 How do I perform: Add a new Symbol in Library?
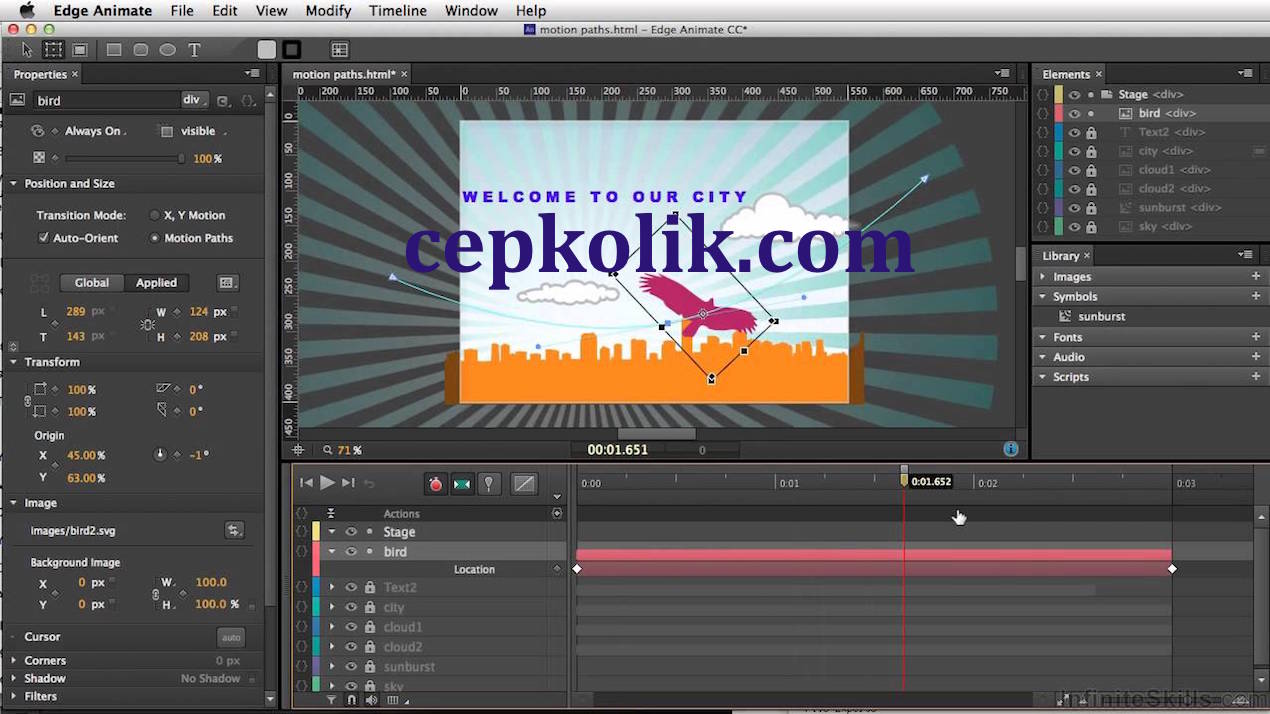pyautogui.click(x=1256, y=296)
